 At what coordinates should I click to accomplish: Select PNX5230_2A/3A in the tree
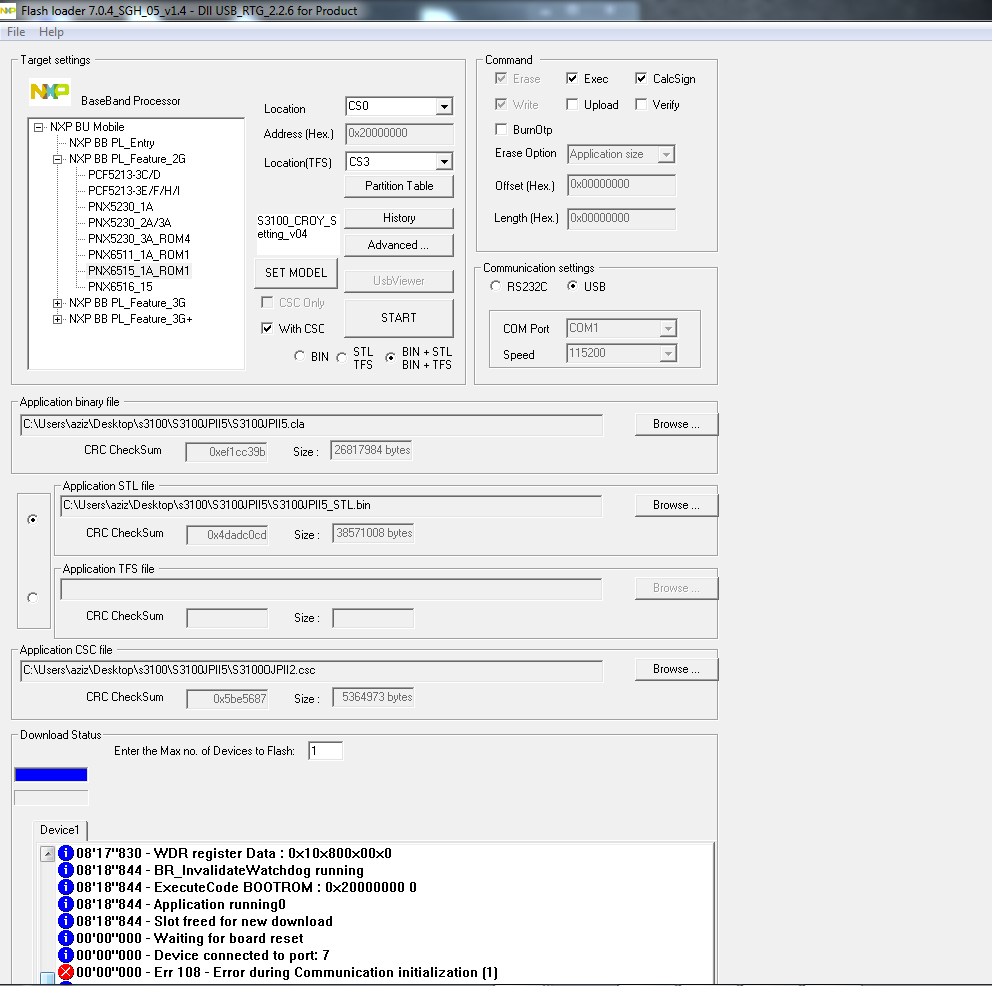pyautogui.click(x=130, y=223)
